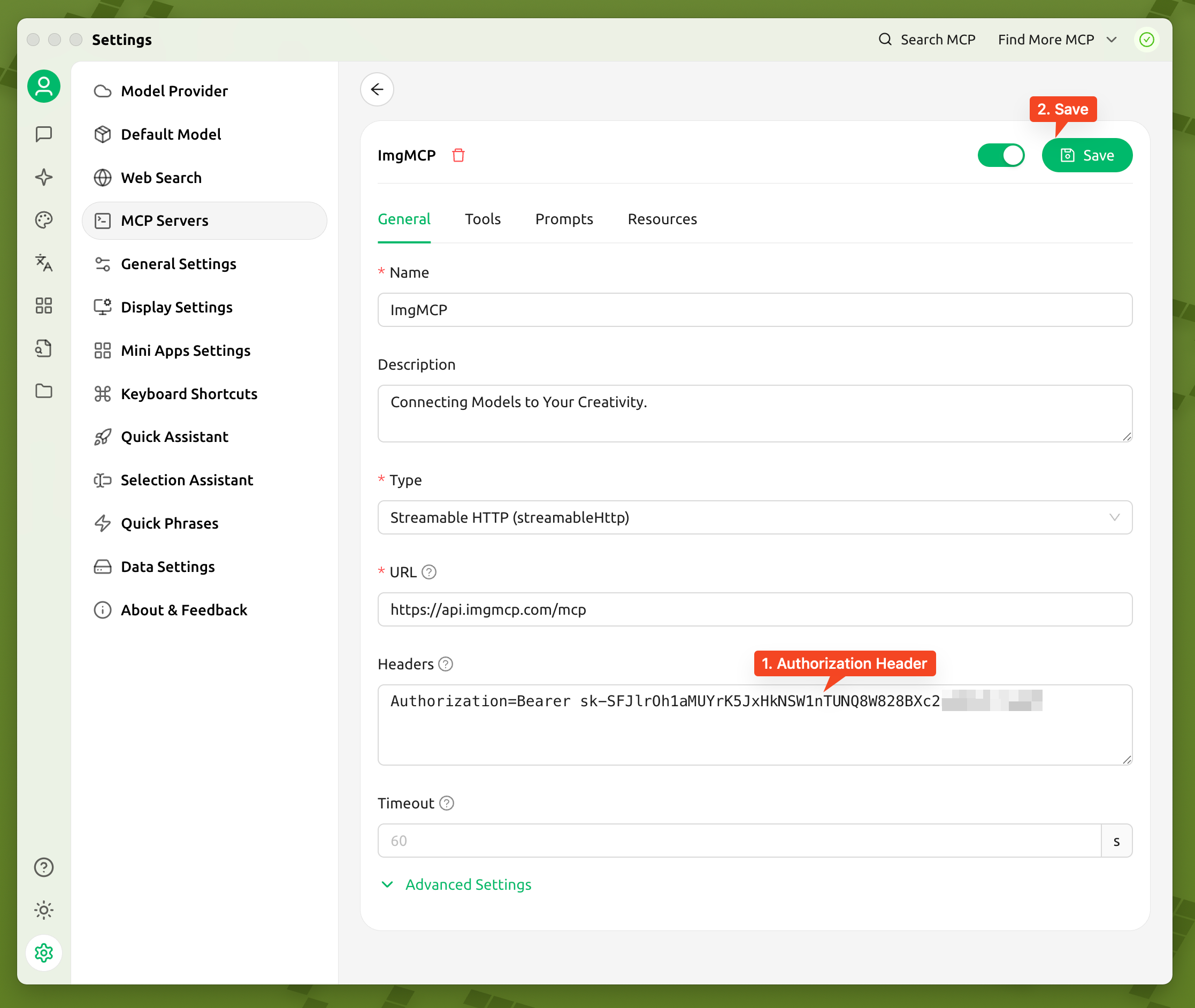The image size is (1195, 1008).
Task: Open the mini apps grid icon
Action: click(43, 306)
